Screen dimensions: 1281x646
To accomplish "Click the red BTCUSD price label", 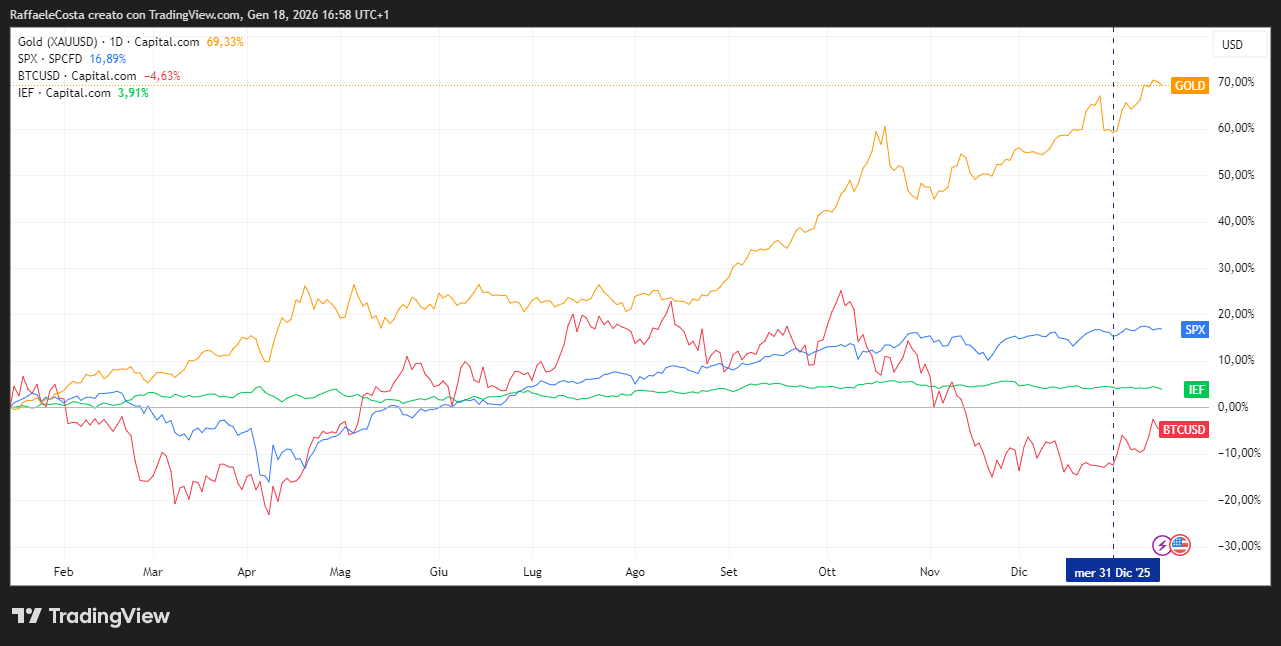I will click(1183, 430).
